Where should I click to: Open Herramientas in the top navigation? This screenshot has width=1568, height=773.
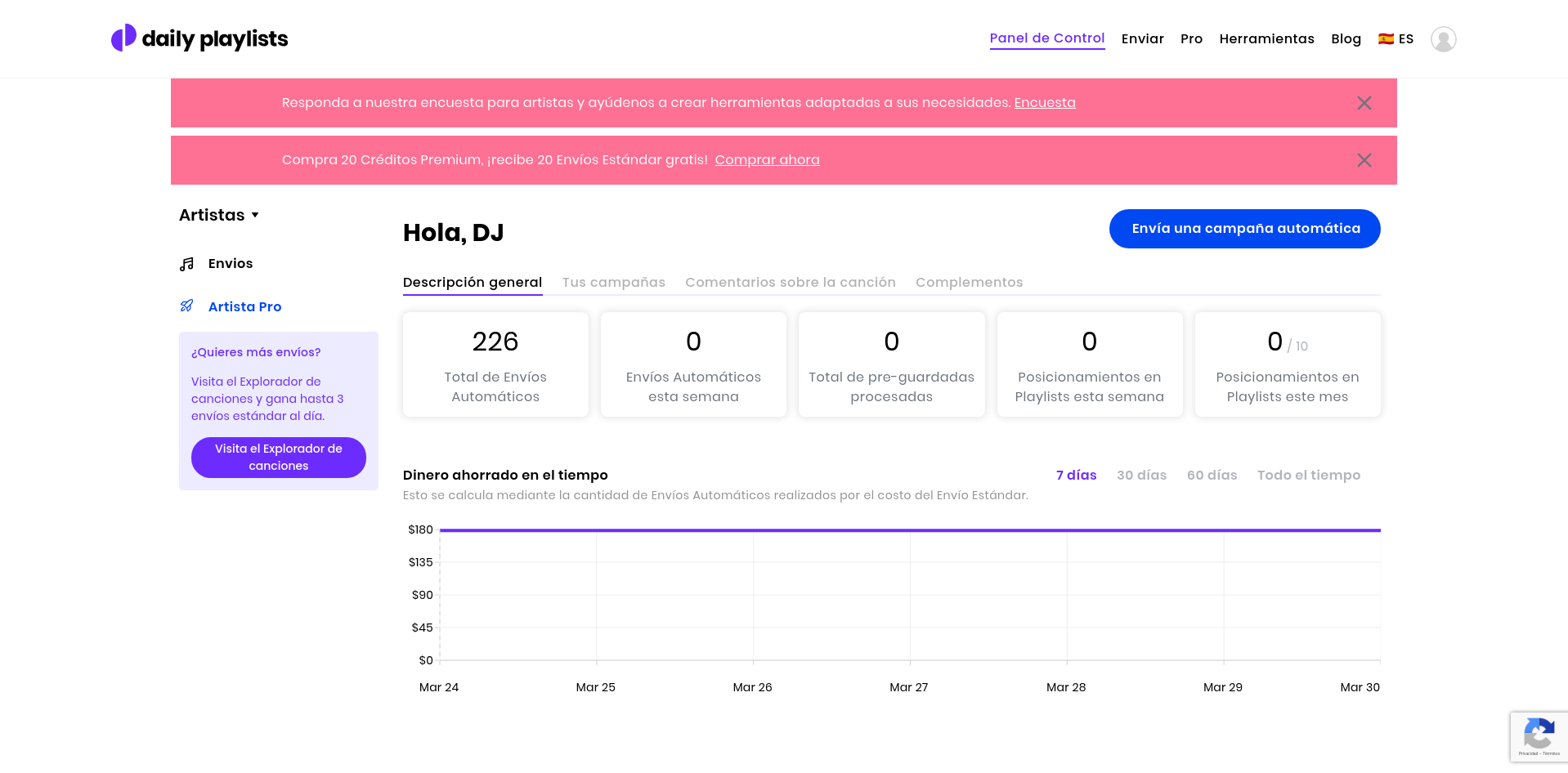point(1266,39)
